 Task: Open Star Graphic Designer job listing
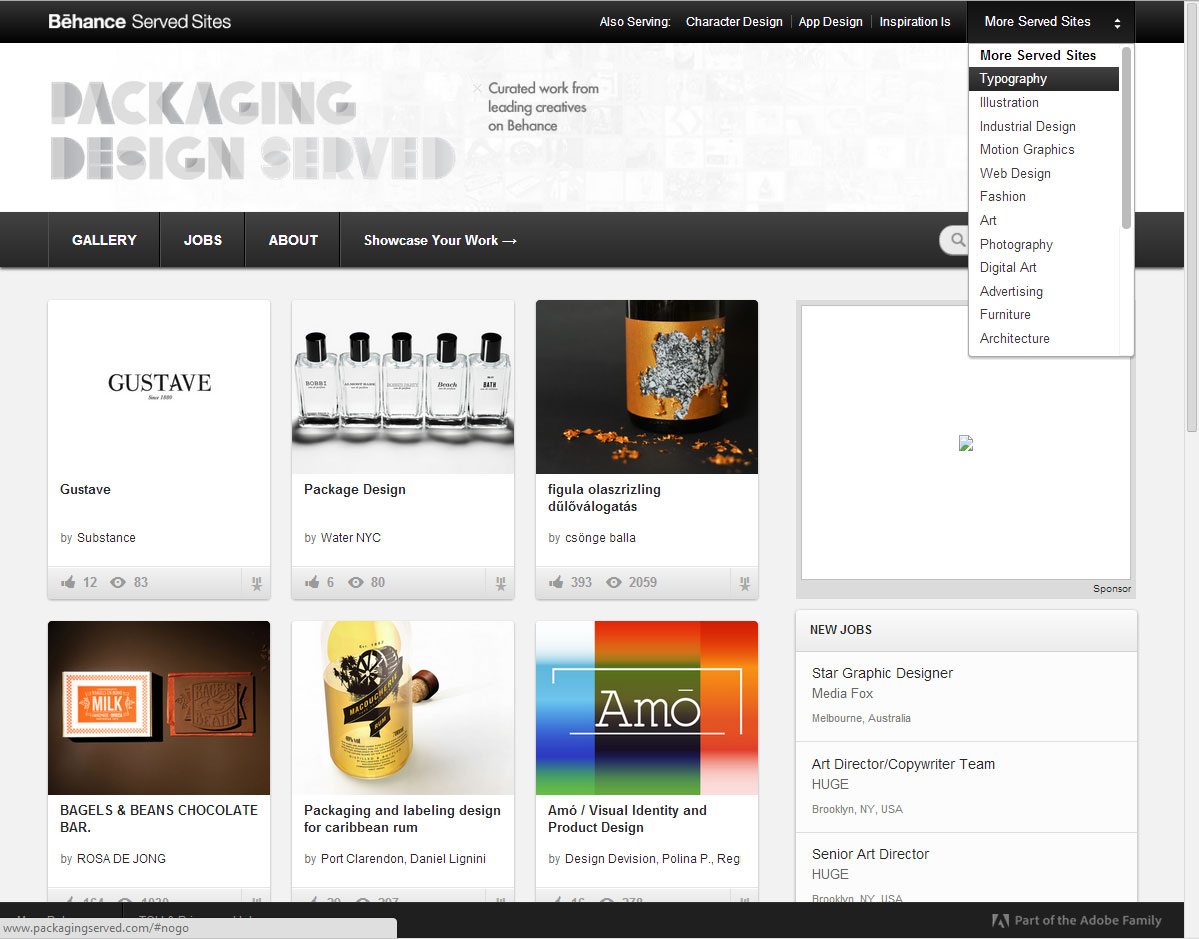(882, 673)
